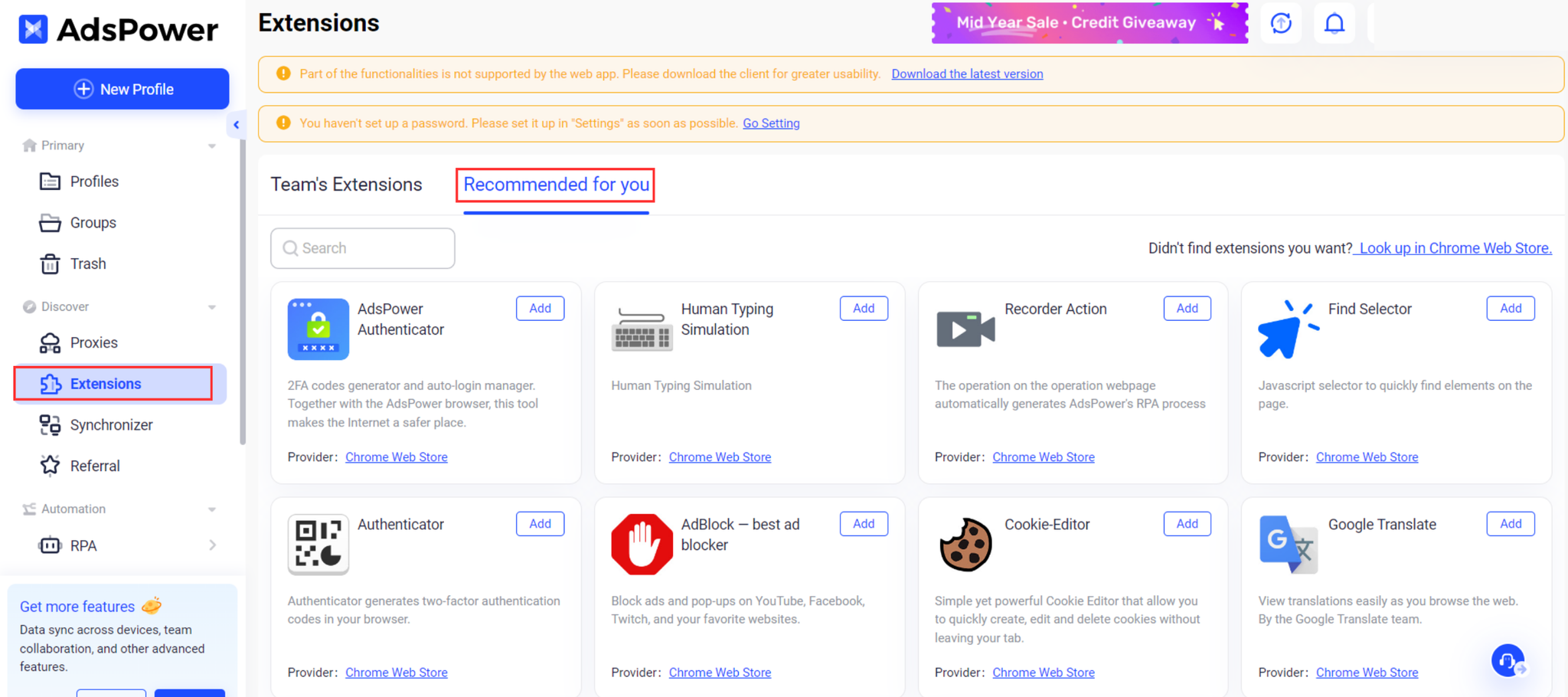Open the support headset chat icon

[1509, 661]
